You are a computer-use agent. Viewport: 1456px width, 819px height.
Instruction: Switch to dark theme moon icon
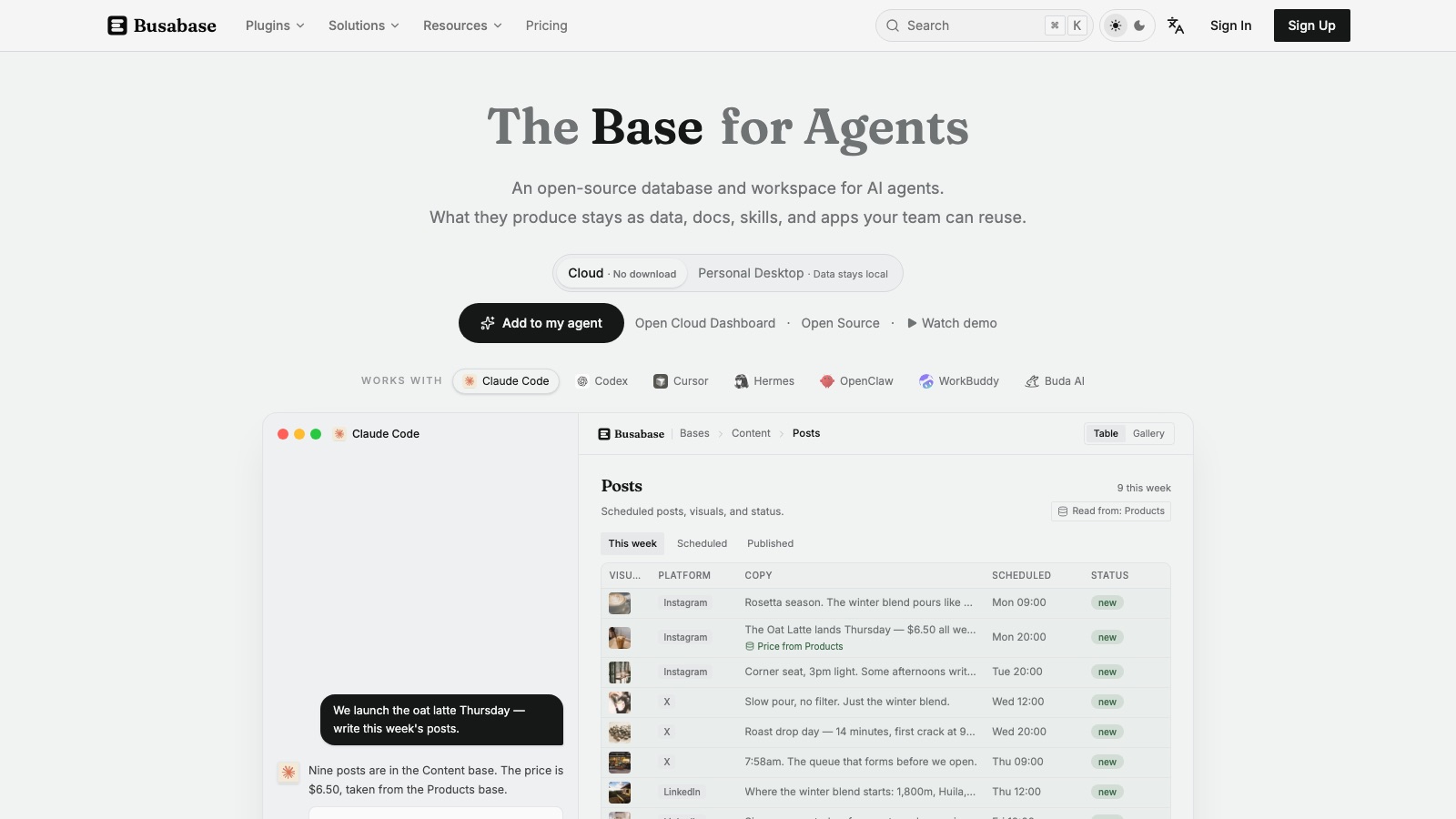tap(1139, 25)
